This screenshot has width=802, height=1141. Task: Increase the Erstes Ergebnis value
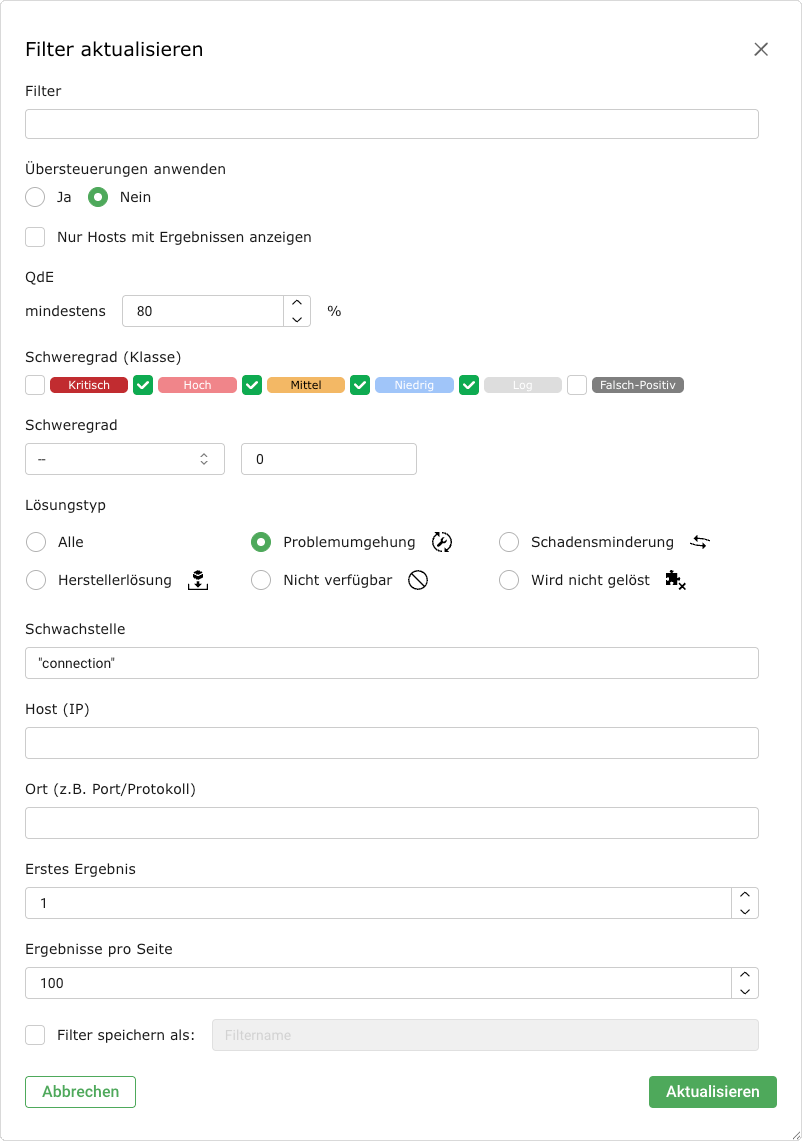745,895
